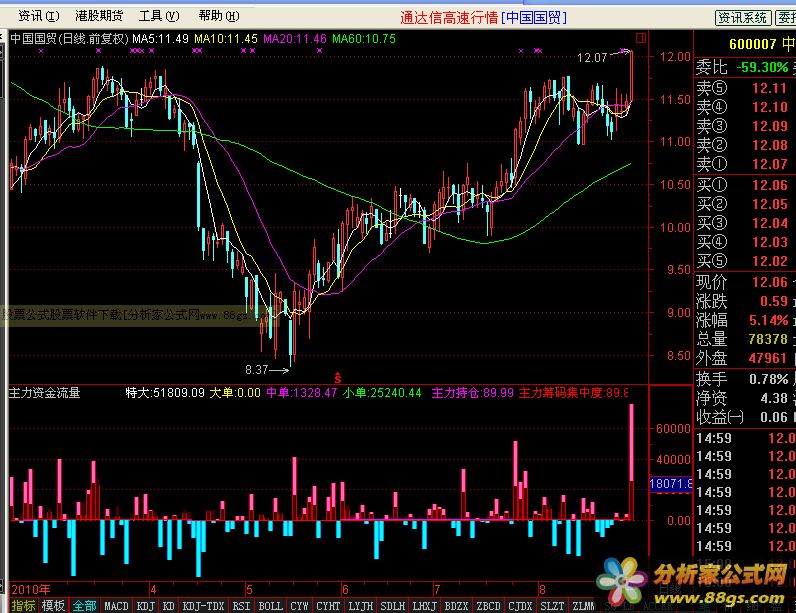Image resolution: width=796 pixels, height=613 pixels.
Task: Switch to the CYHT indicator tab
Action: [x=328, y=606]
